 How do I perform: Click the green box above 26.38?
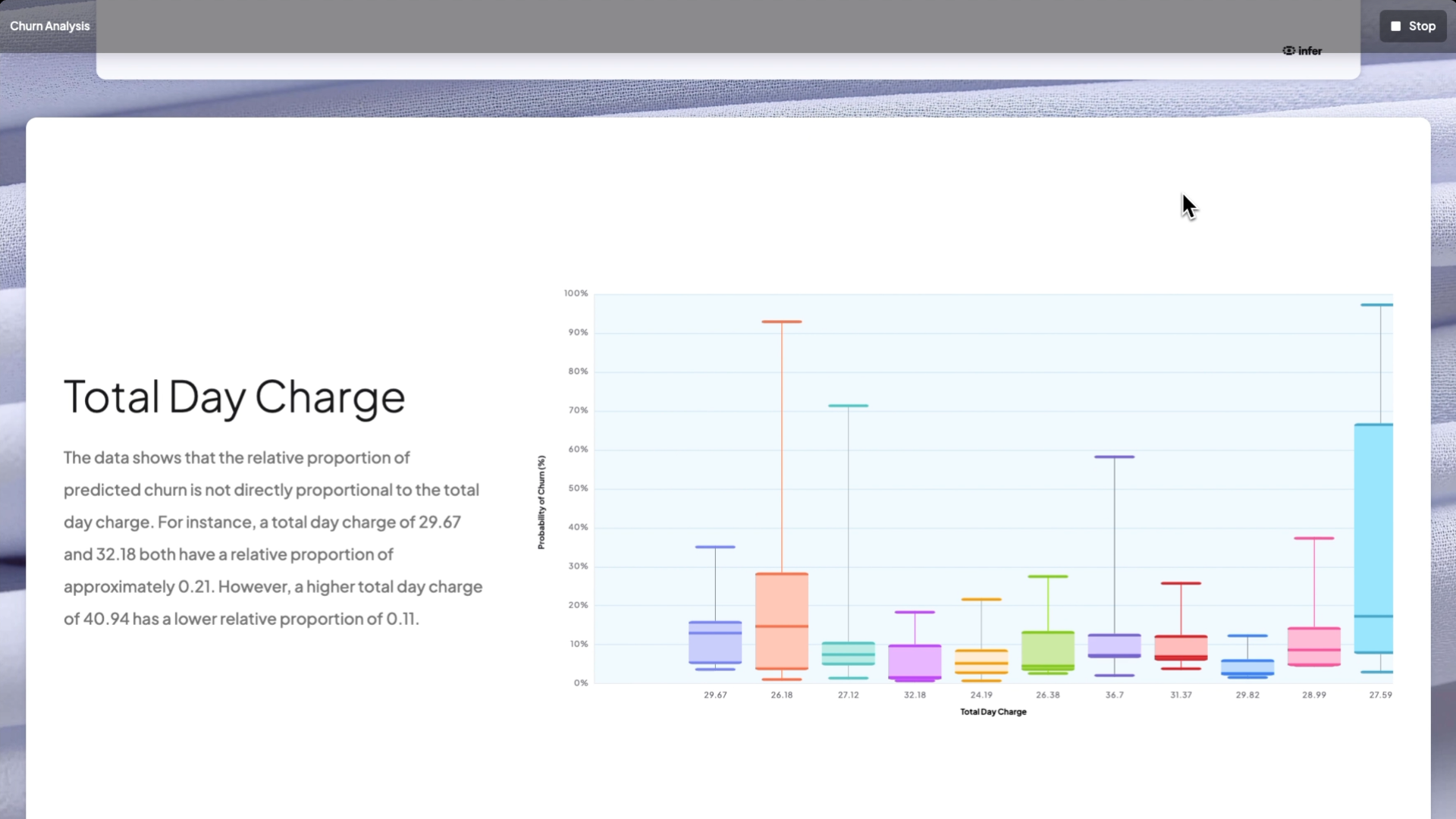pyautogui.click(x=1047, y=648)
